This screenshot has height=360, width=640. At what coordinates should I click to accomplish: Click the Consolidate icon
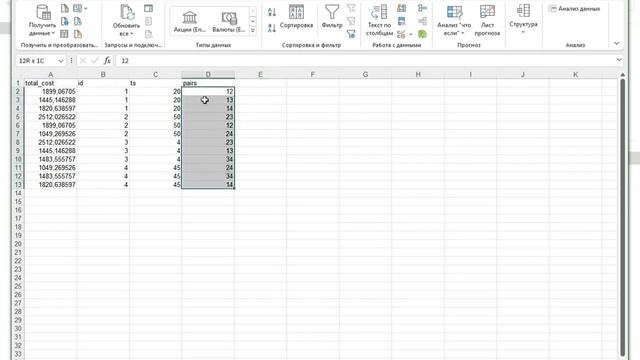(x=422, y=8)
